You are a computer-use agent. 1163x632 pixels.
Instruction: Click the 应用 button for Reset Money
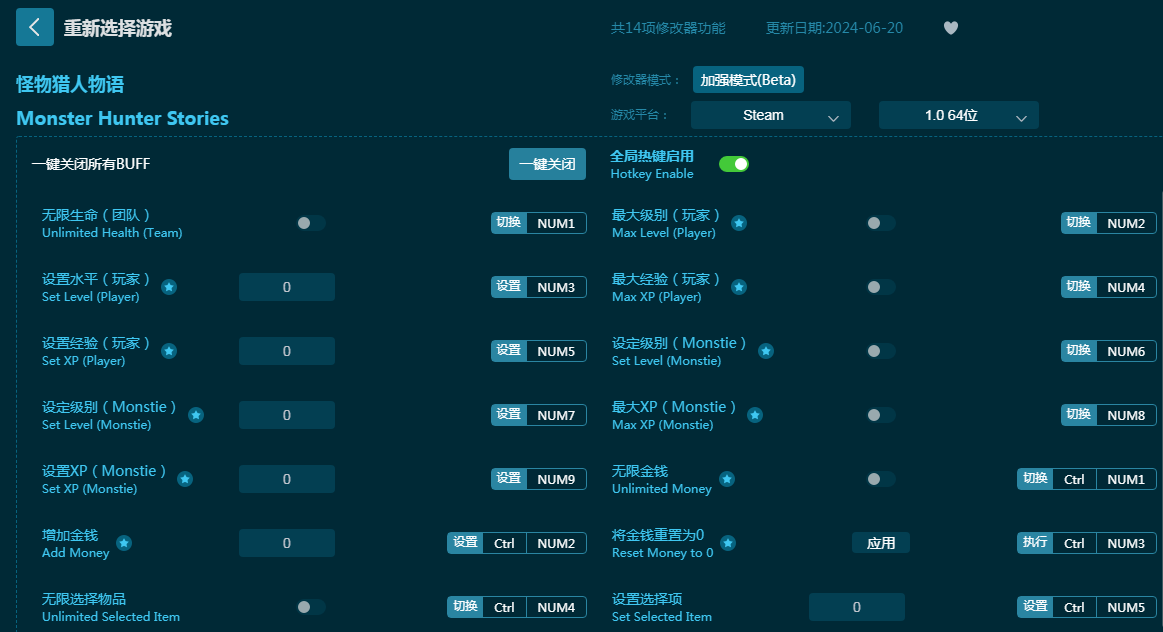(x=880, y=543)
